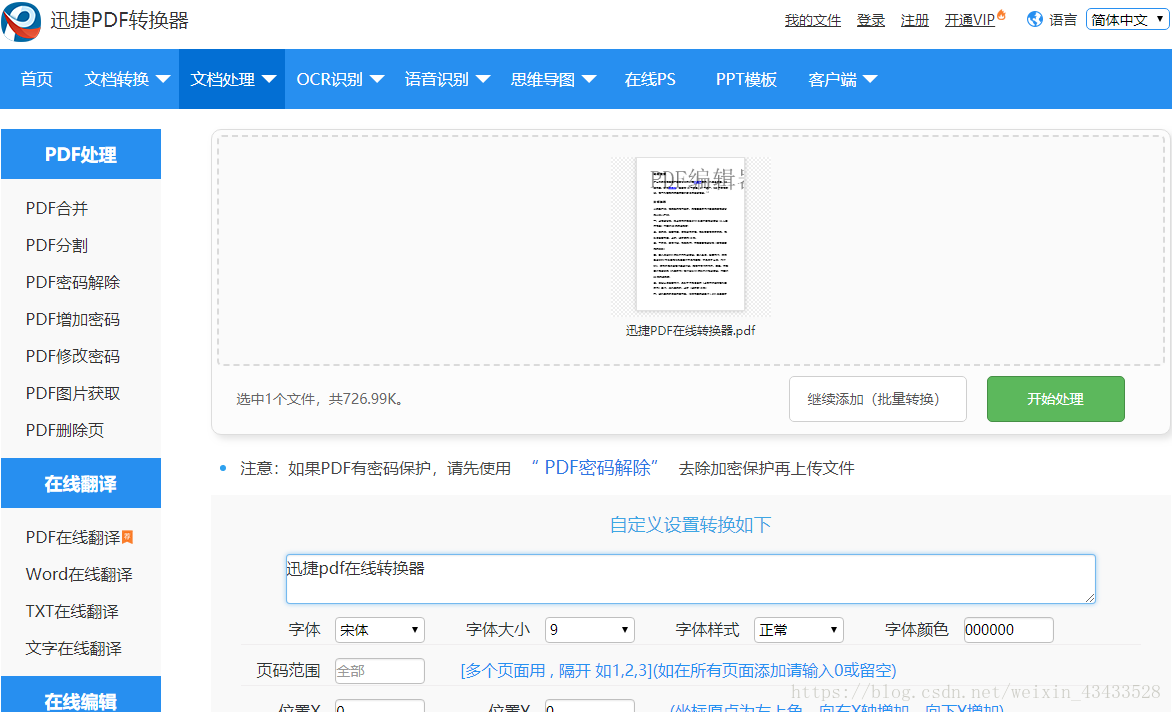Viewport: 1172px width, 712px height.
Task: Open the 字体大小 dropdown
Action: [590, 630]
